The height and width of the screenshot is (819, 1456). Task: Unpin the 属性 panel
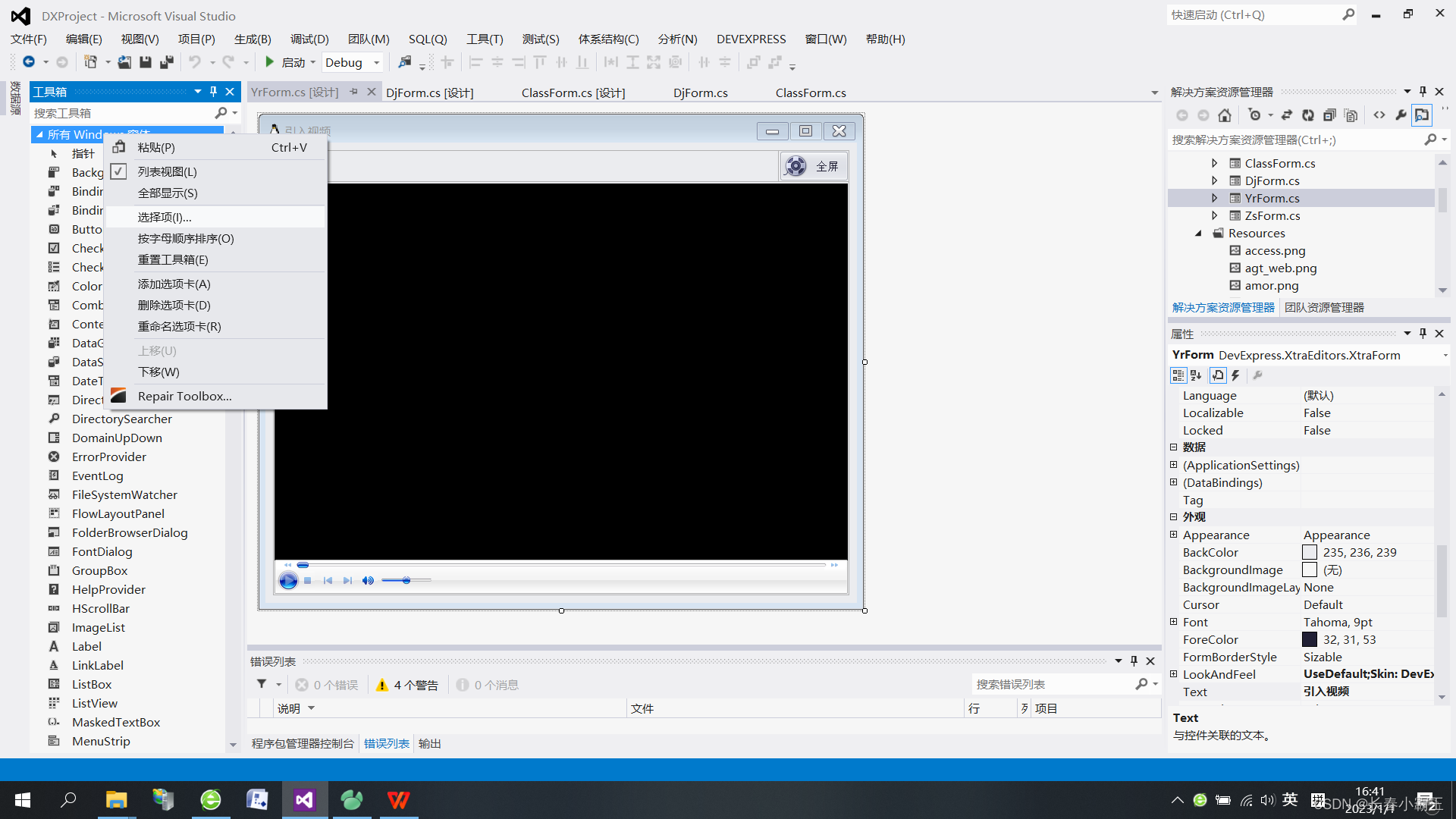(x=1423, y=333)
